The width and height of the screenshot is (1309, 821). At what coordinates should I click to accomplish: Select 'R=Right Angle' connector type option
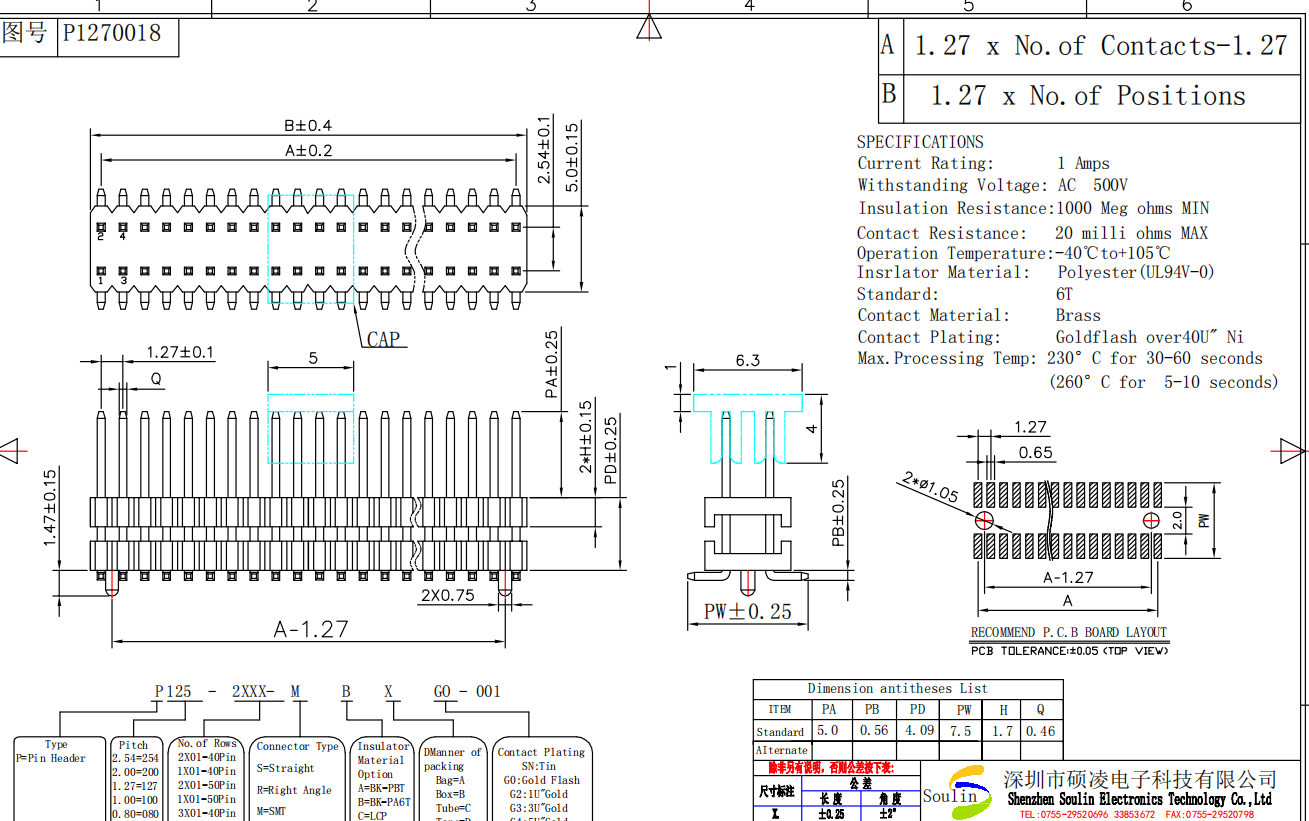tap(294, 790)
